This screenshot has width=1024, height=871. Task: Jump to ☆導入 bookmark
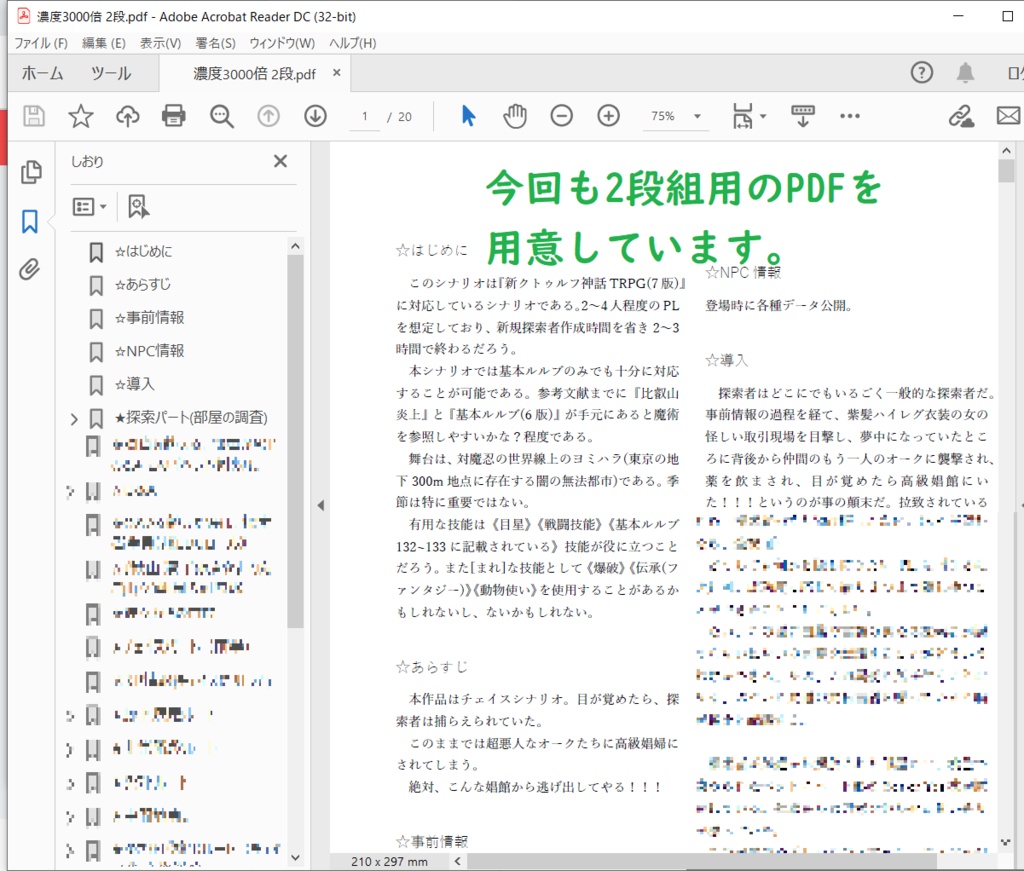135,384
